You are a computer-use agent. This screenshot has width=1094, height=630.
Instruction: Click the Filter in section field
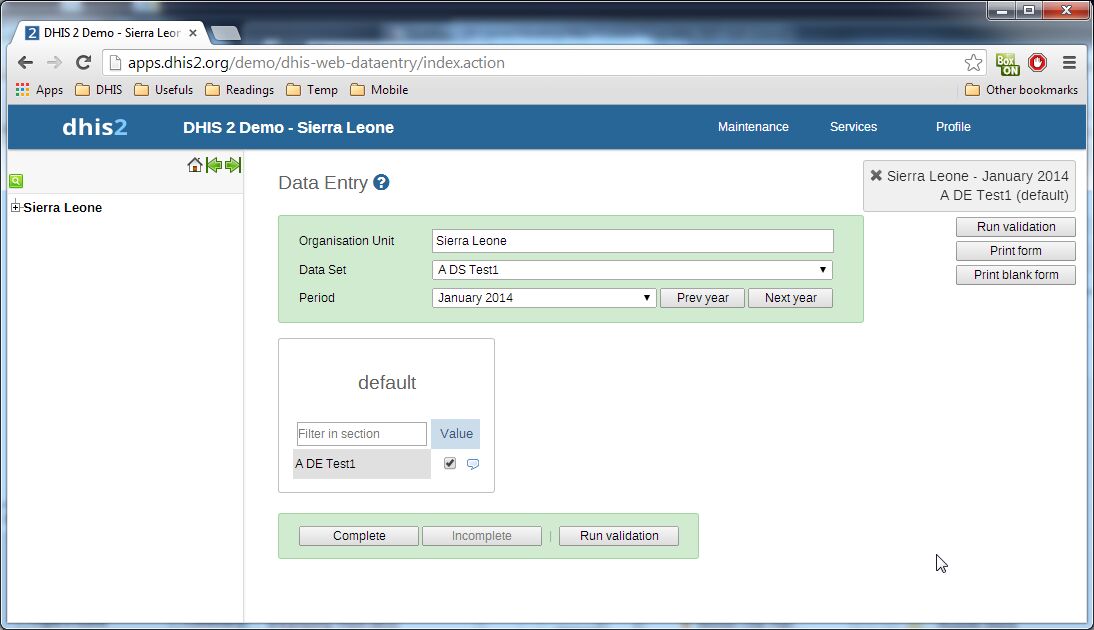tap(361, 434)
